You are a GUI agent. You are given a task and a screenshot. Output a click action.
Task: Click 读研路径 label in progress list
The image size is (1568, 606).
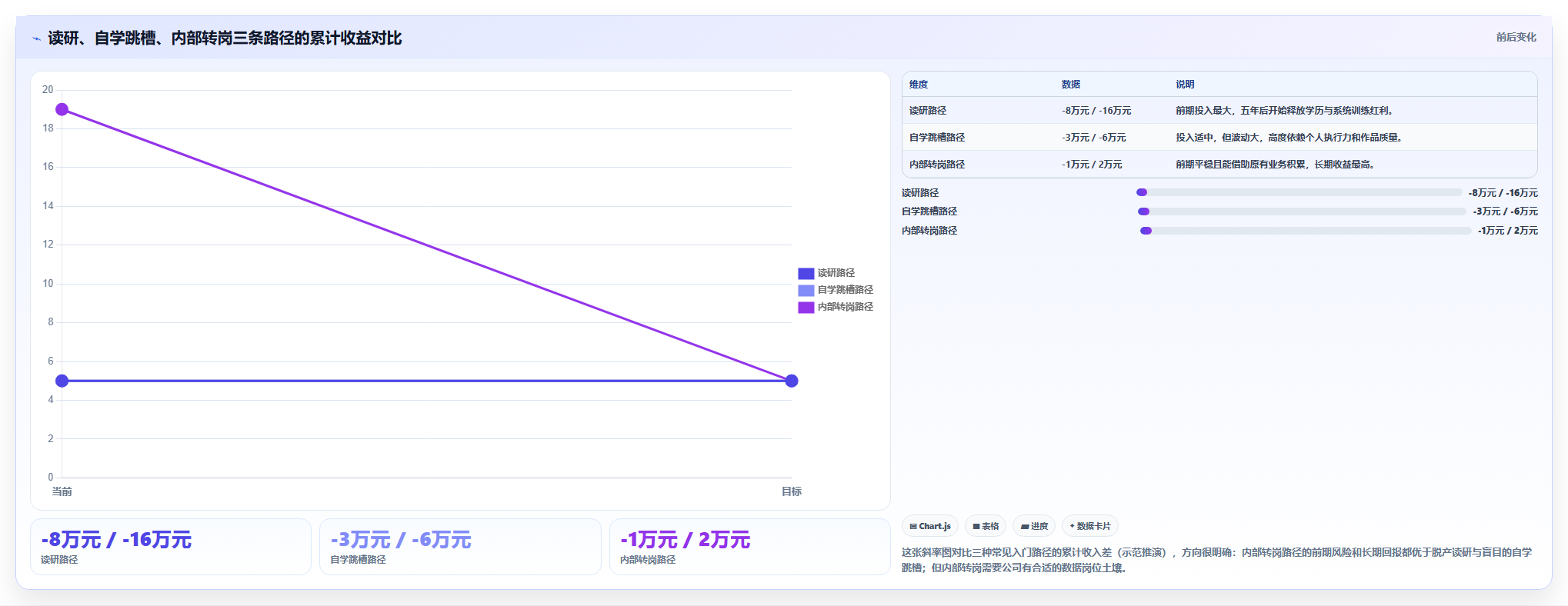(920, 193)
